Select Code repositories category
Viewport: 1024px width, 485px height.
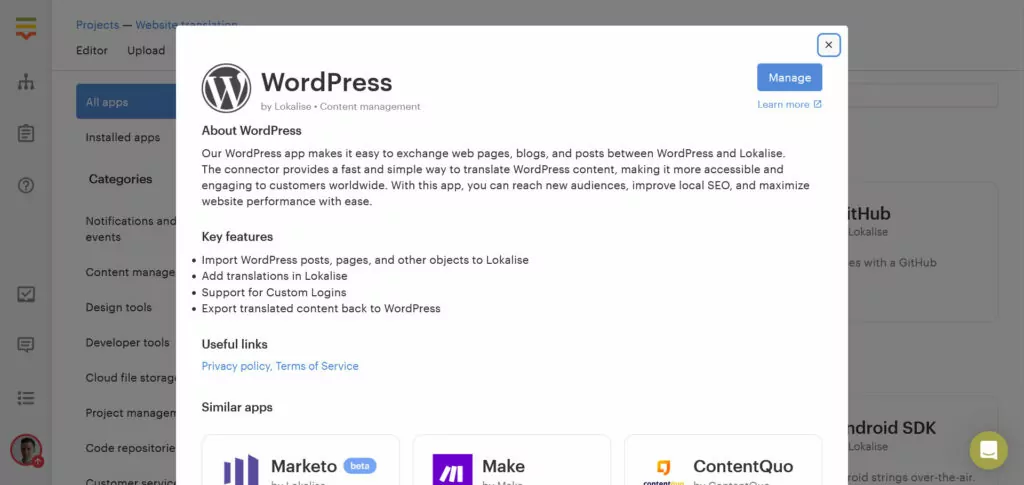[130, 448]
